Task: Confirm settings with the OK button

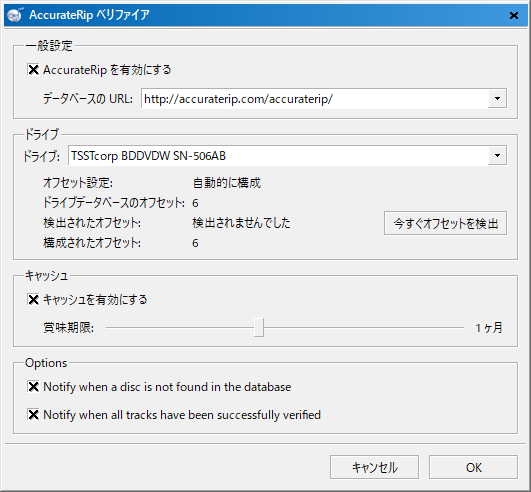Action: [473, 467]
